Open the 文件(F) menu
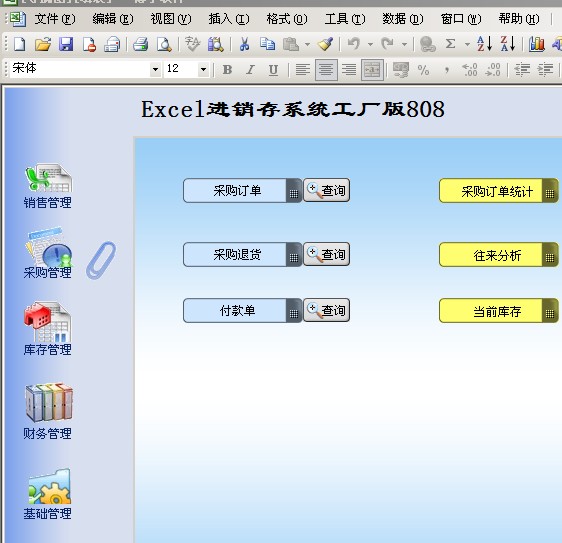 coord(55,19)
